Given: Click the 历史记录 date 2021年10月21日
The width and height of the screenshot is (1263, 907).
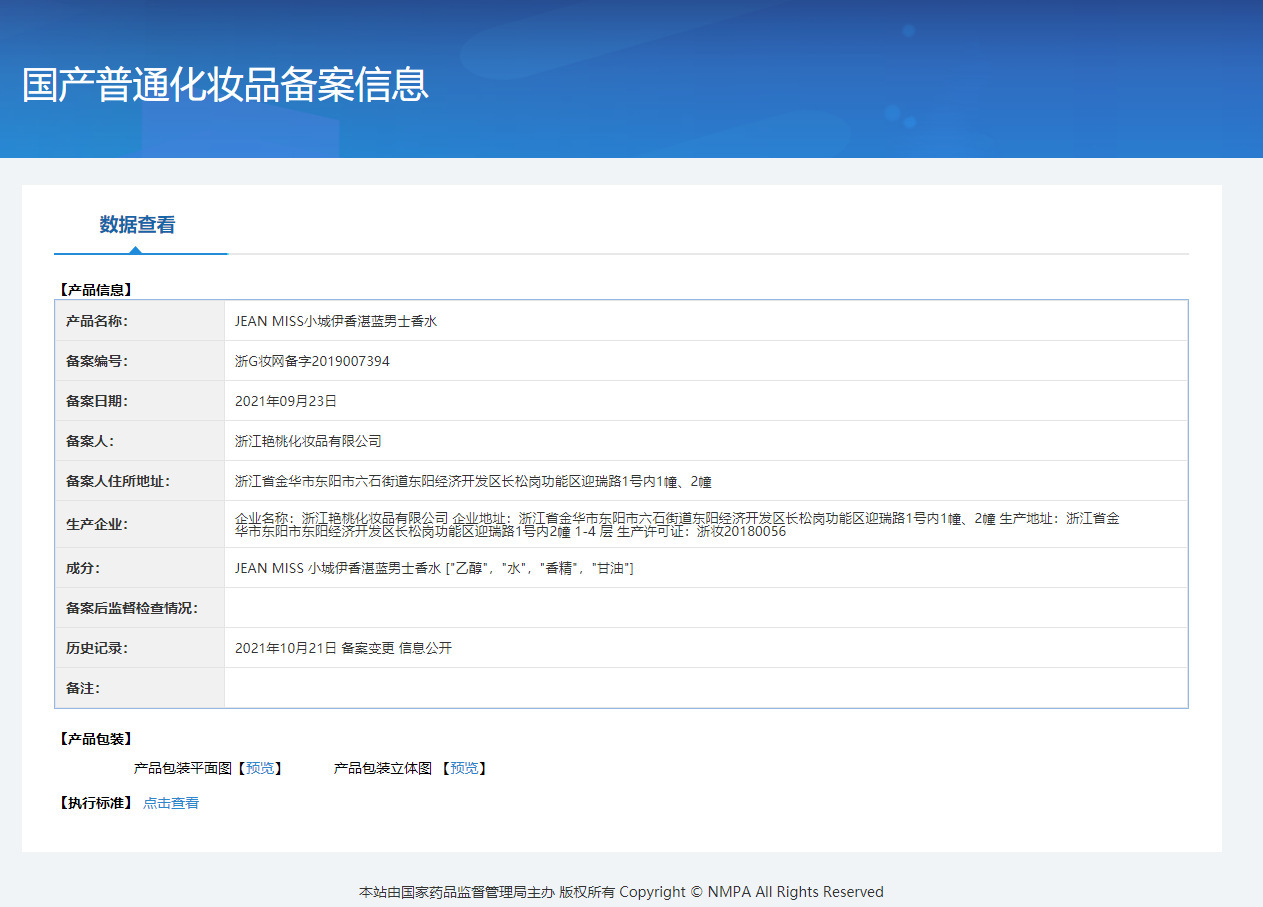Looking at the screenshot, I should point(289,647).
